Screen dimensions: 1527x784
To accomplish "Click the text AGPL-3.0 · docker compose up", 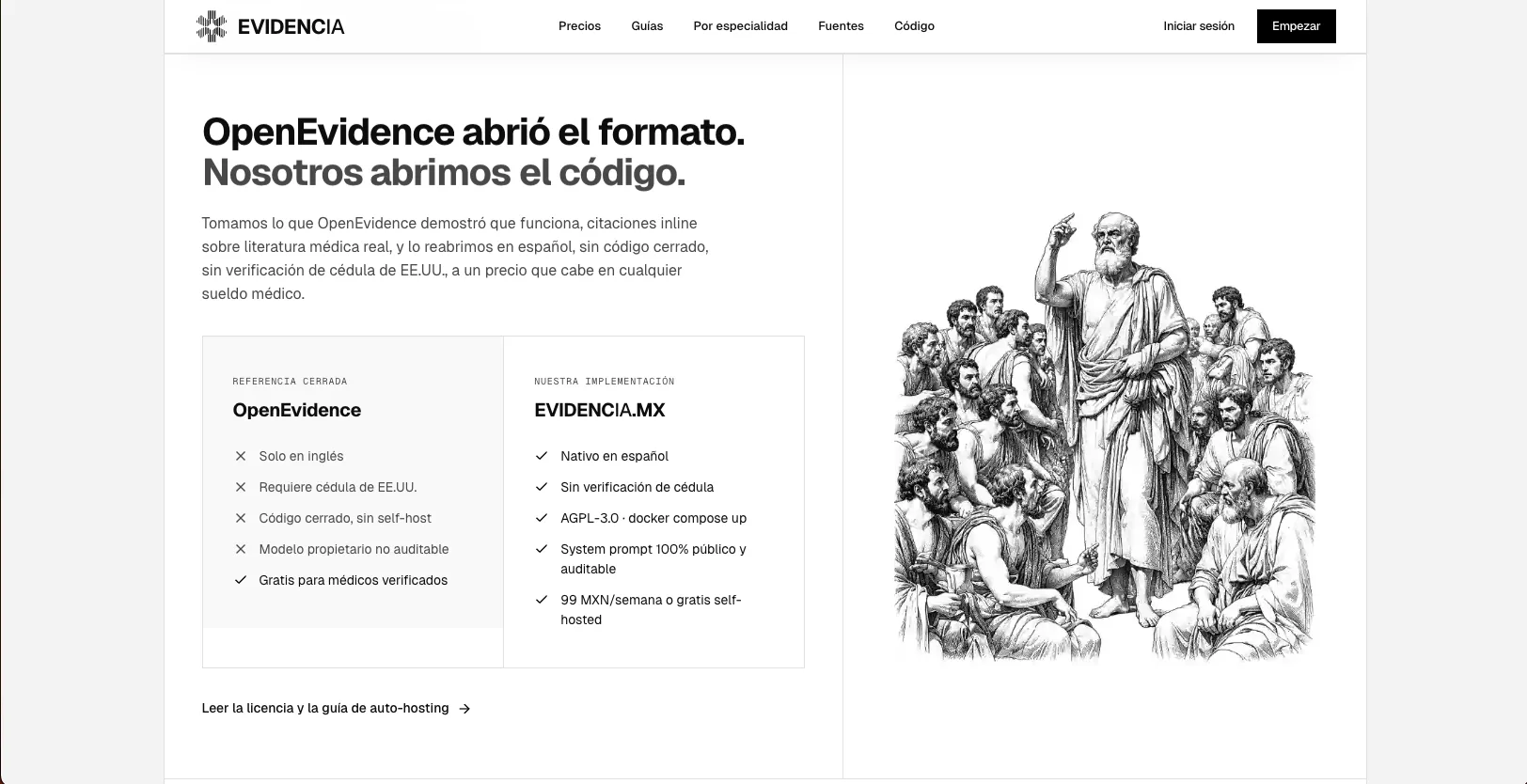I will 653,518.
